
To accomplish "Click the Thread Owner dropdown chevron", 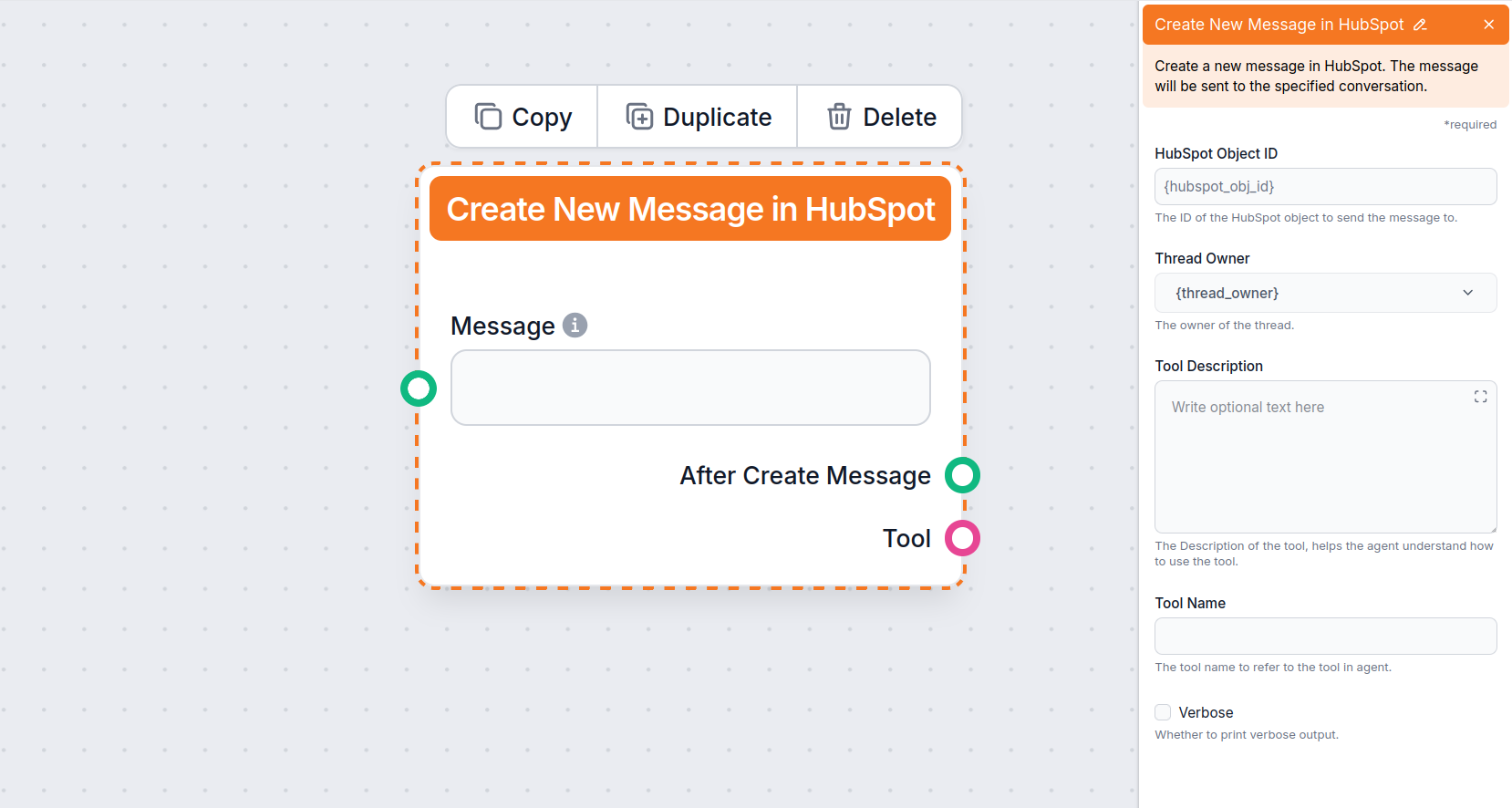I will coord(1468,293).
